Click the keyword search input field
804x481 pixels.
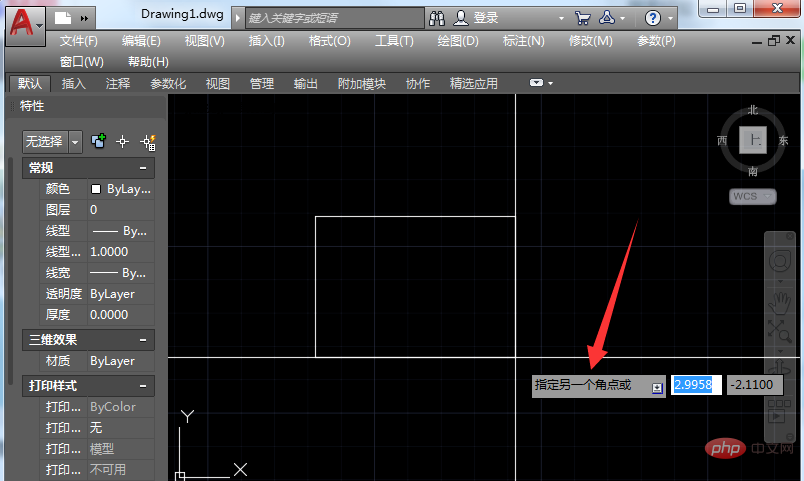pyautogui.click(x=335, y=18)
